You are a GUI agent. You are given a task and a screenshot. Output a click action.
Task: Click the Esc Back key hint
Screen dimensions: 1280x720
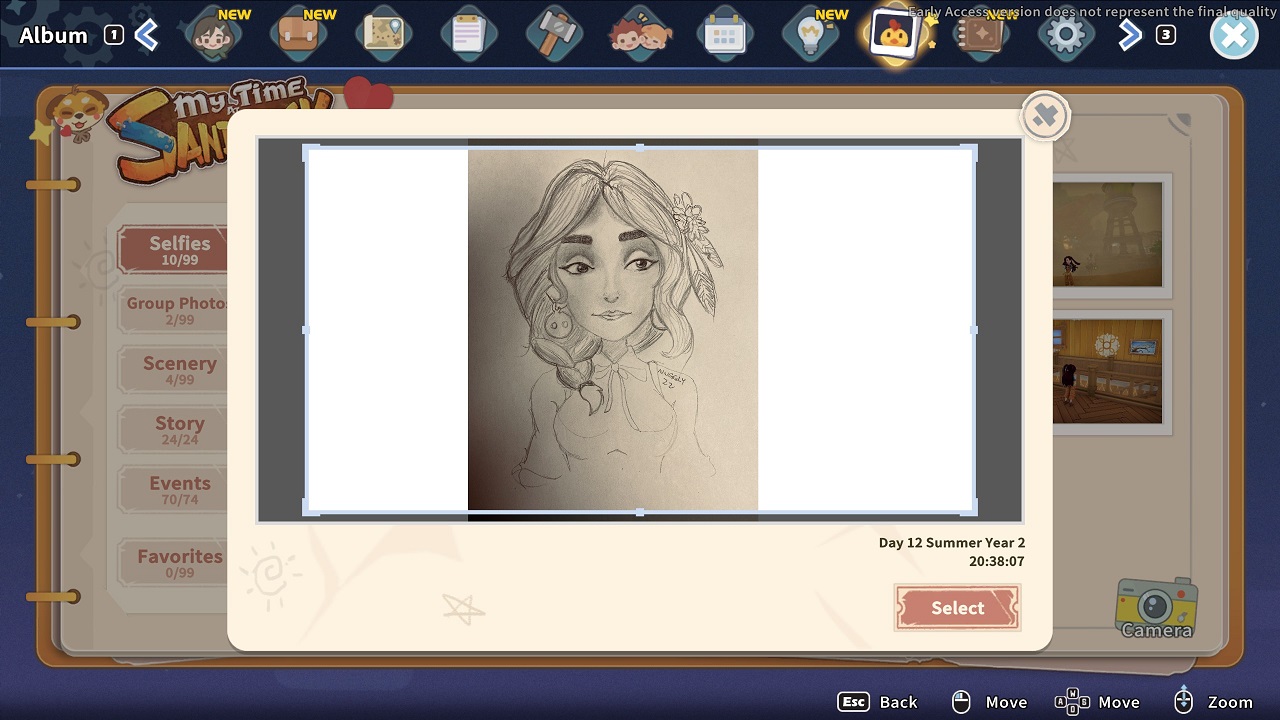877,702
